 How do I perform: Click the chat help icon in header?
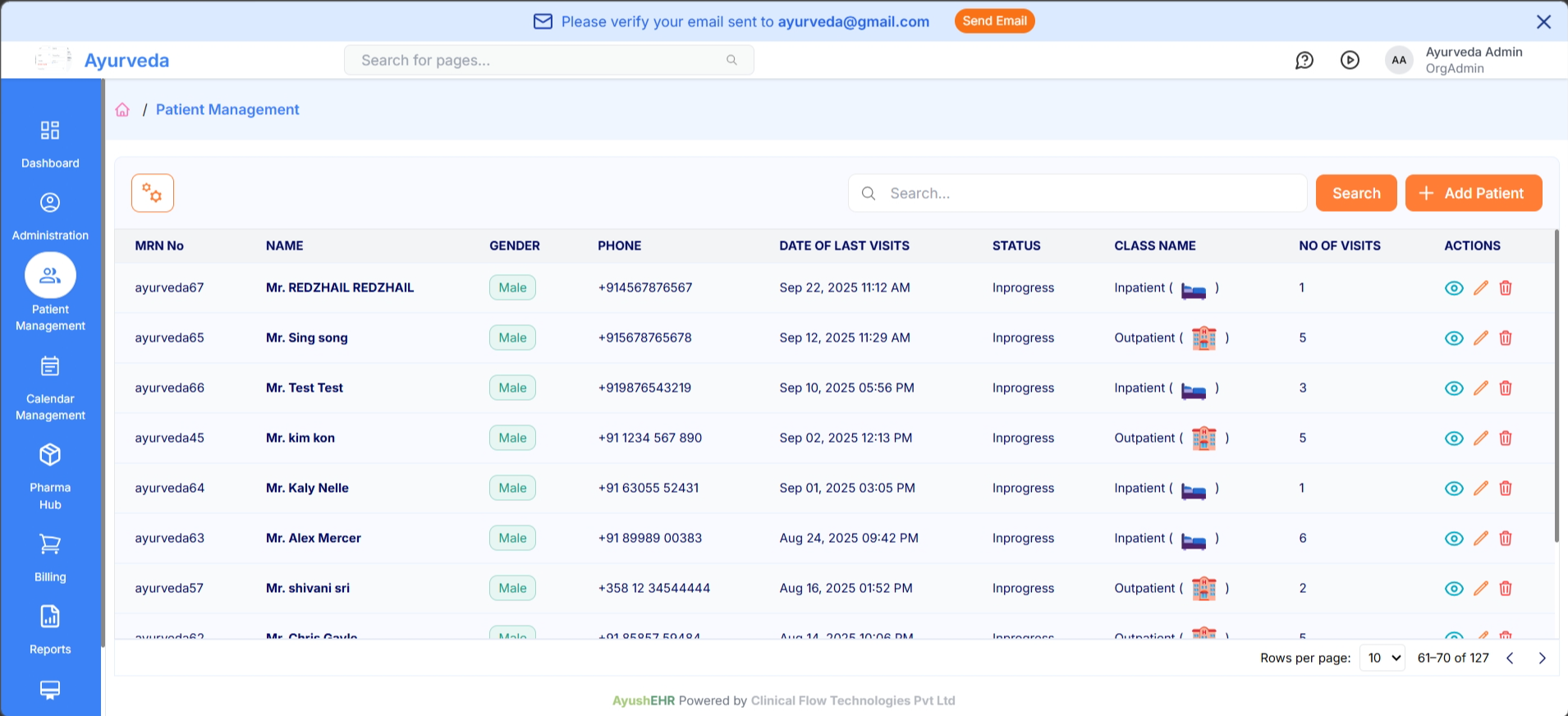pos(1304,60)
